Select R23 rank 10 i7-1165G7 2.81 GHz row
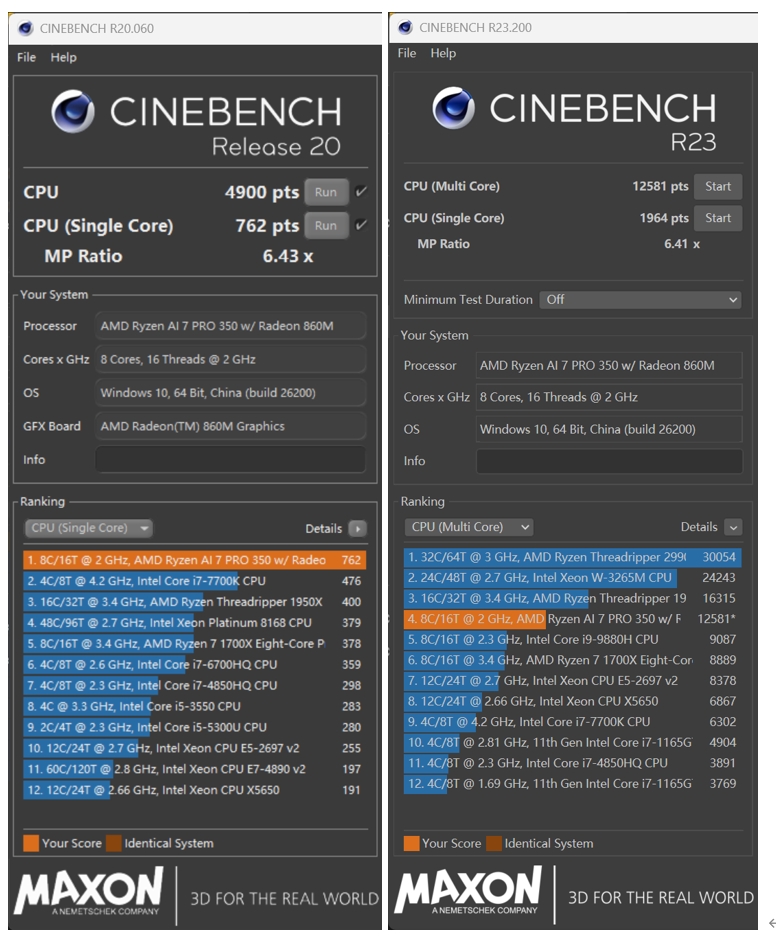Image resolution: width=776 pixels, height=939 pixels. pos(572,743)
